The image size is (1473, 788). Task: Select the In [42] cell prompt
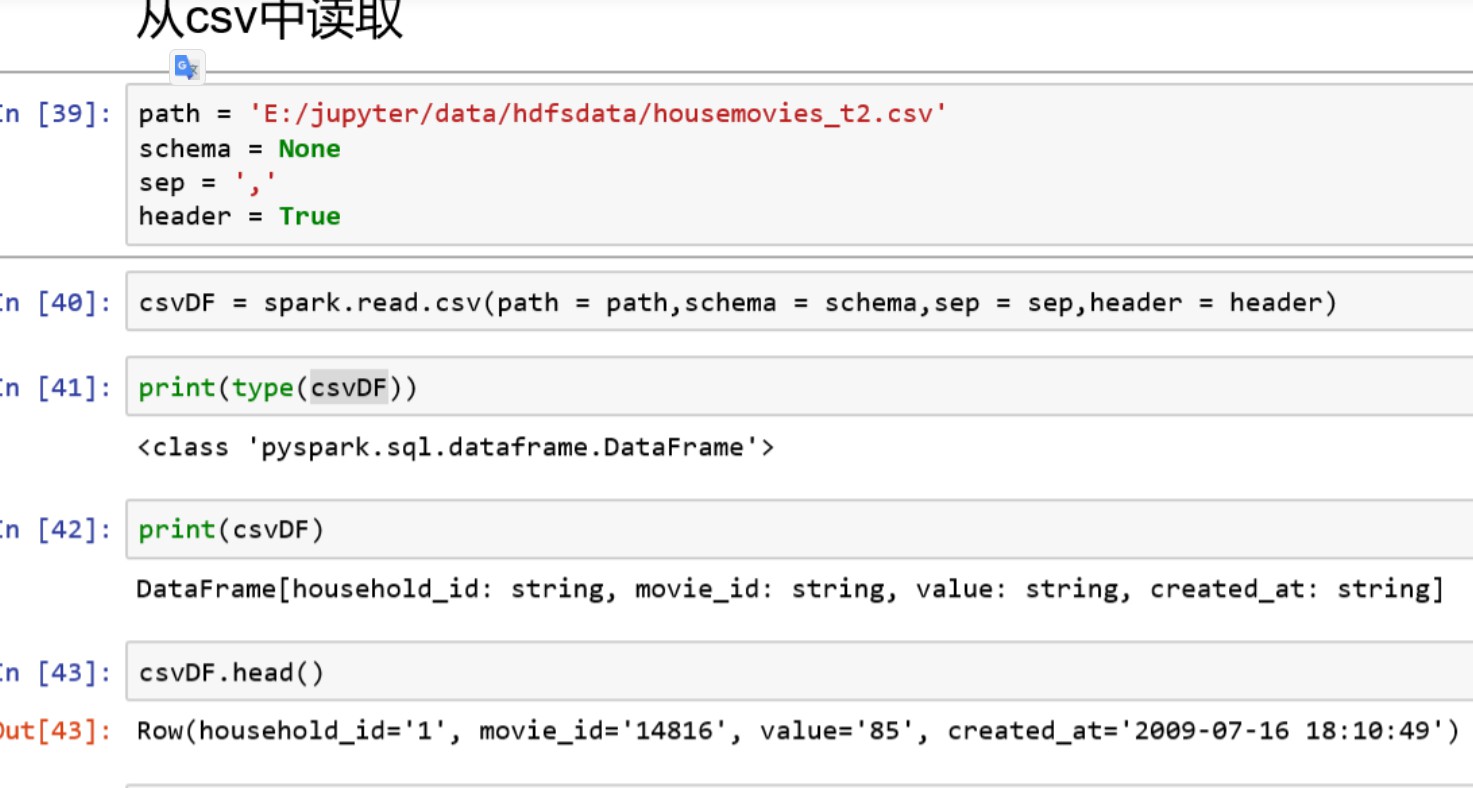pos(56,530)
